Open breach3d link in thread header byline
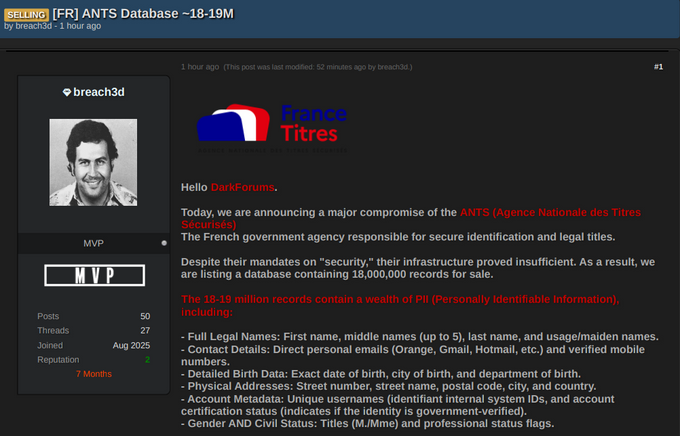Viewport: 680px width, 436px height. (x=33, y=26)
